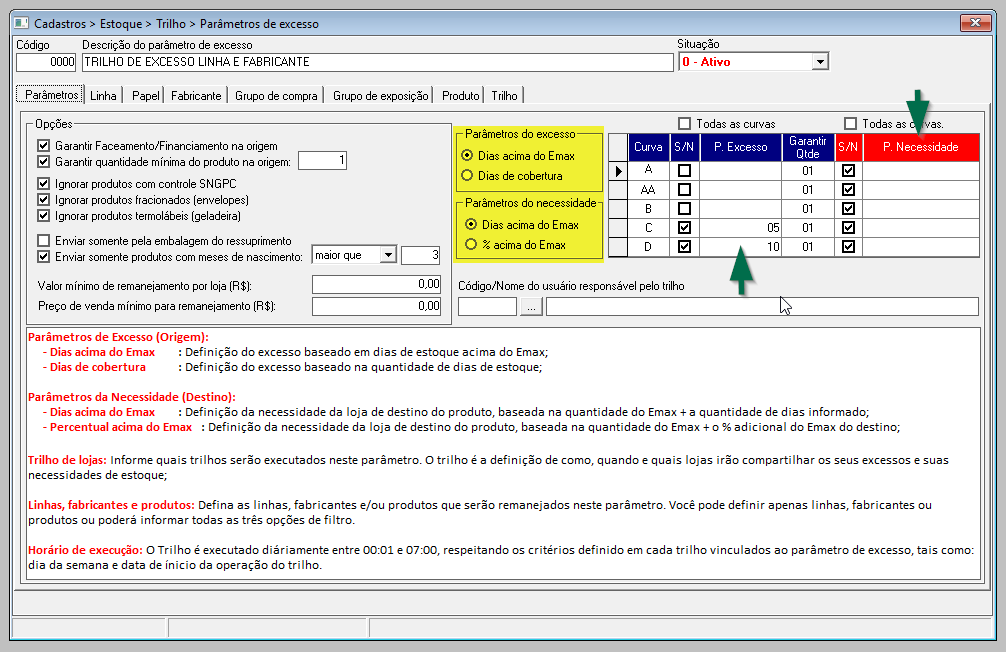Click the P. Excesso column header
Screen dimensions: 1006x652
click(740, 147)
